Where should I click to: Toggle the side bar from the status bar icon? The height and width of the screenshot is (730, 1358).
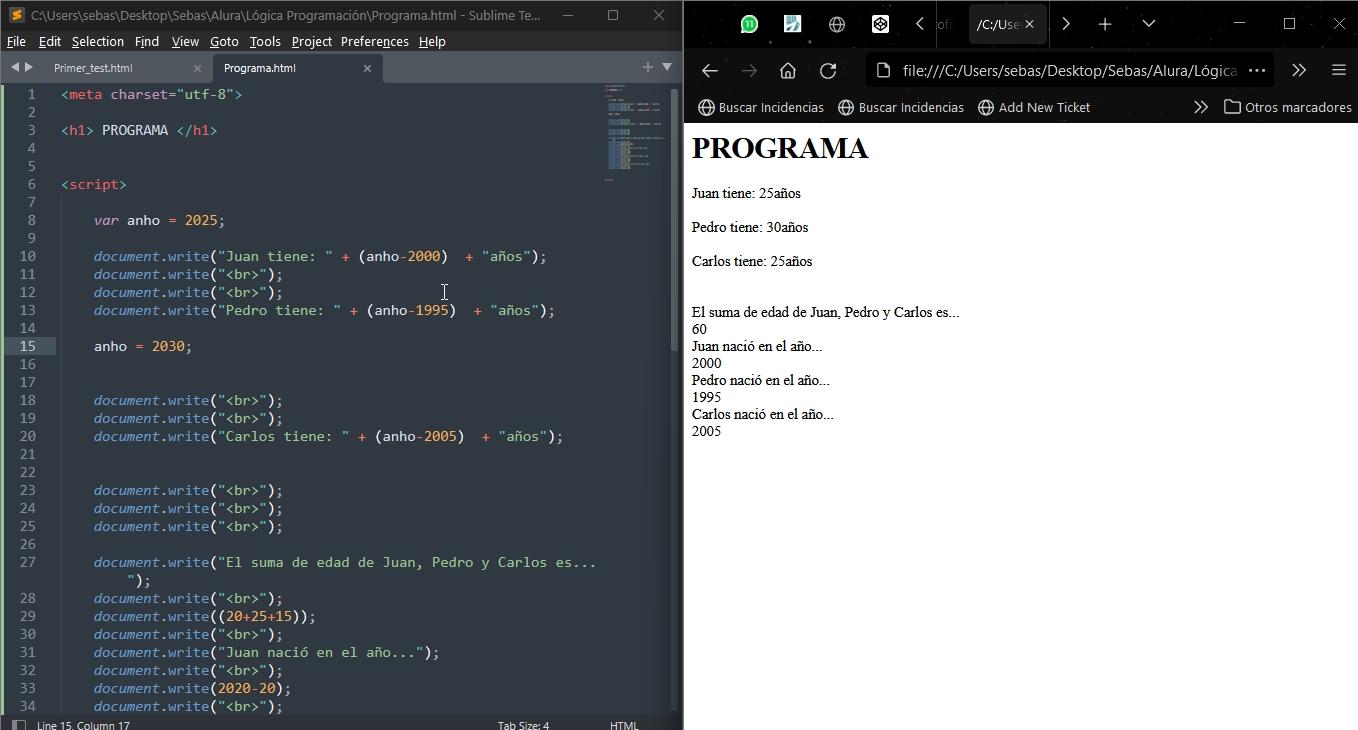[17, 724]
